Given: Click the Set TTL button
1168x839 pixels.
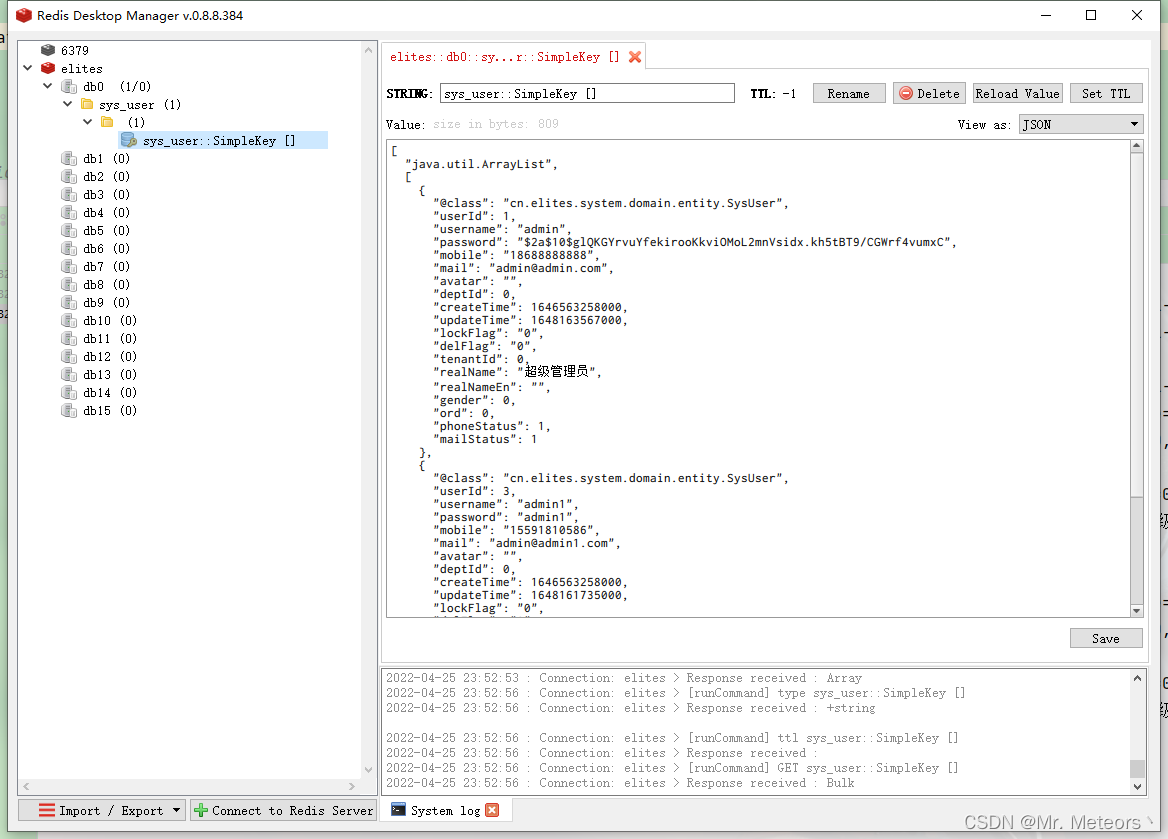Looking at the screenshot, I should point(1106,94).
